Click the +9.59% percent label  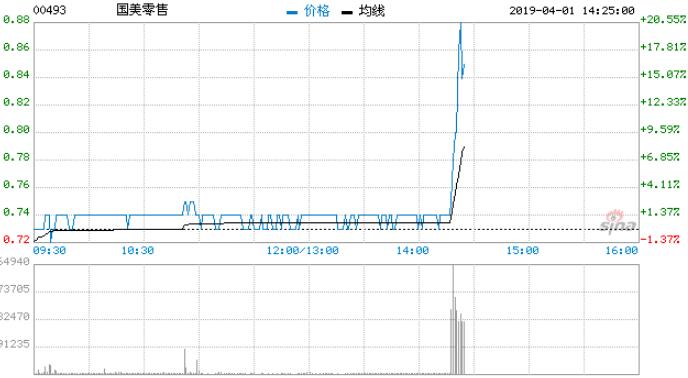coord(660,130)
